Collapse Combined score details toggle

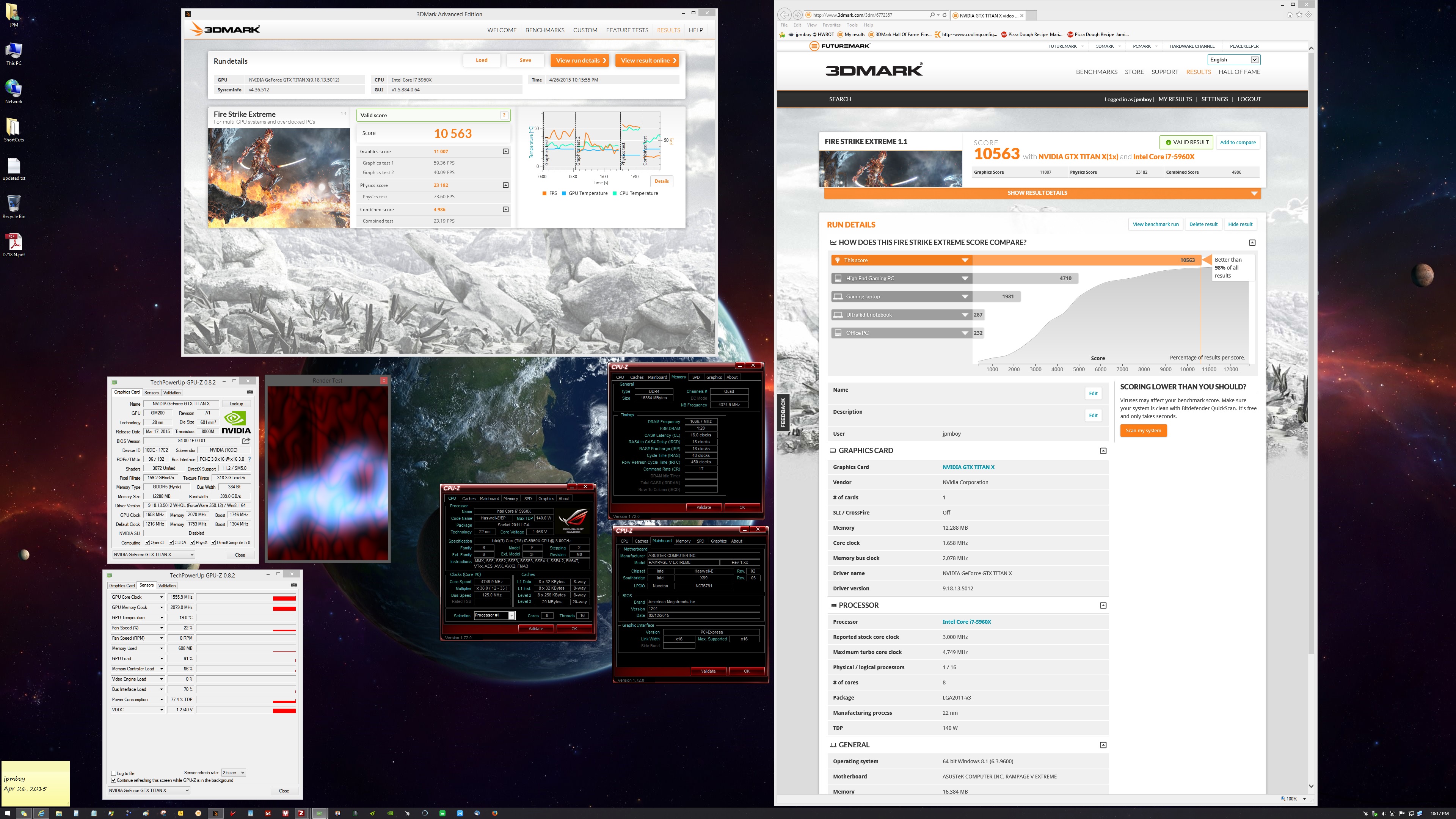point(506,210)
